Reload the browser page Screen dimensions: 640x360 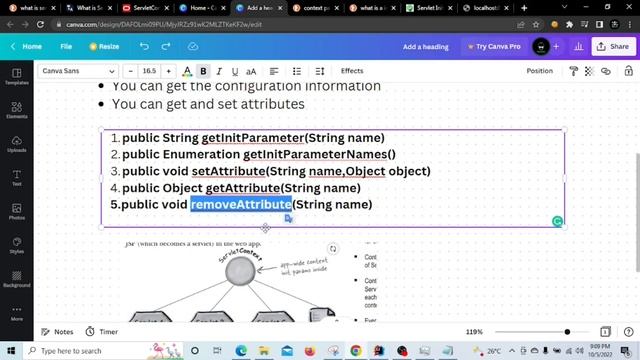click(x=40, y=24)
